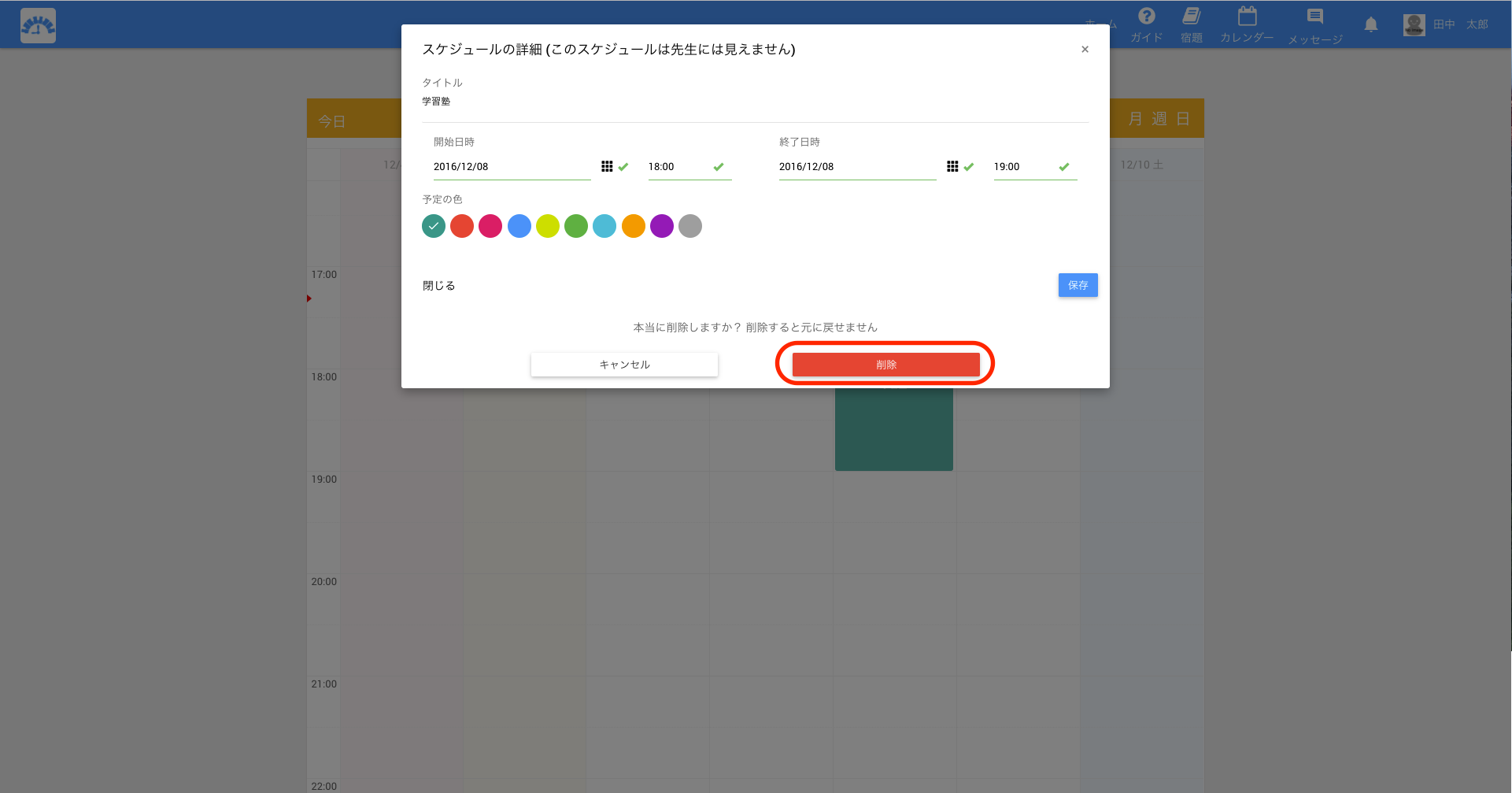Screen dimensions: 1512x793
Task: Open the end date calendar picker icon
Action: [x=952, y=166]
